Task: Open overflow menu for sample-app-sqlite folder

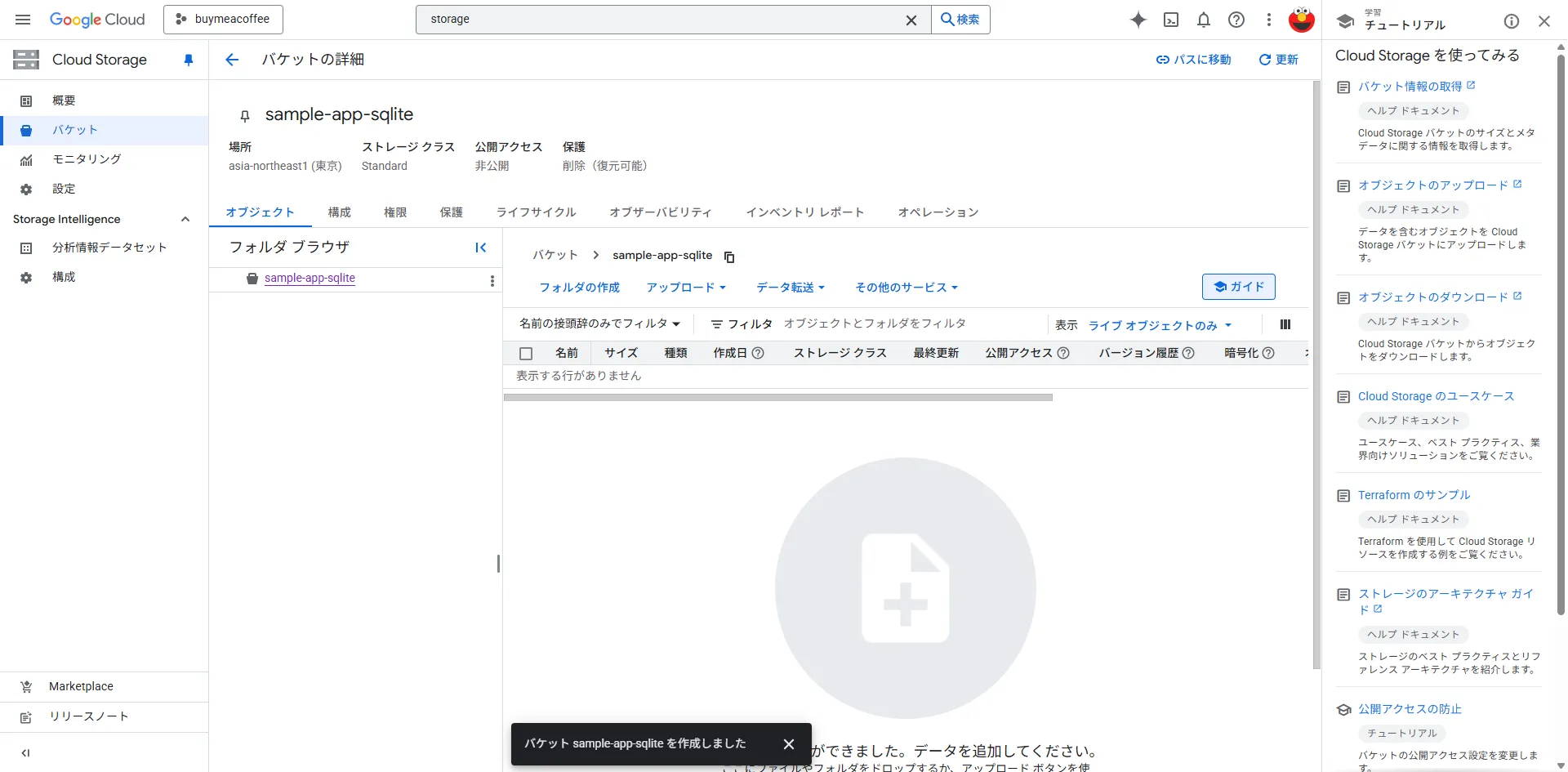Action: 492,280
